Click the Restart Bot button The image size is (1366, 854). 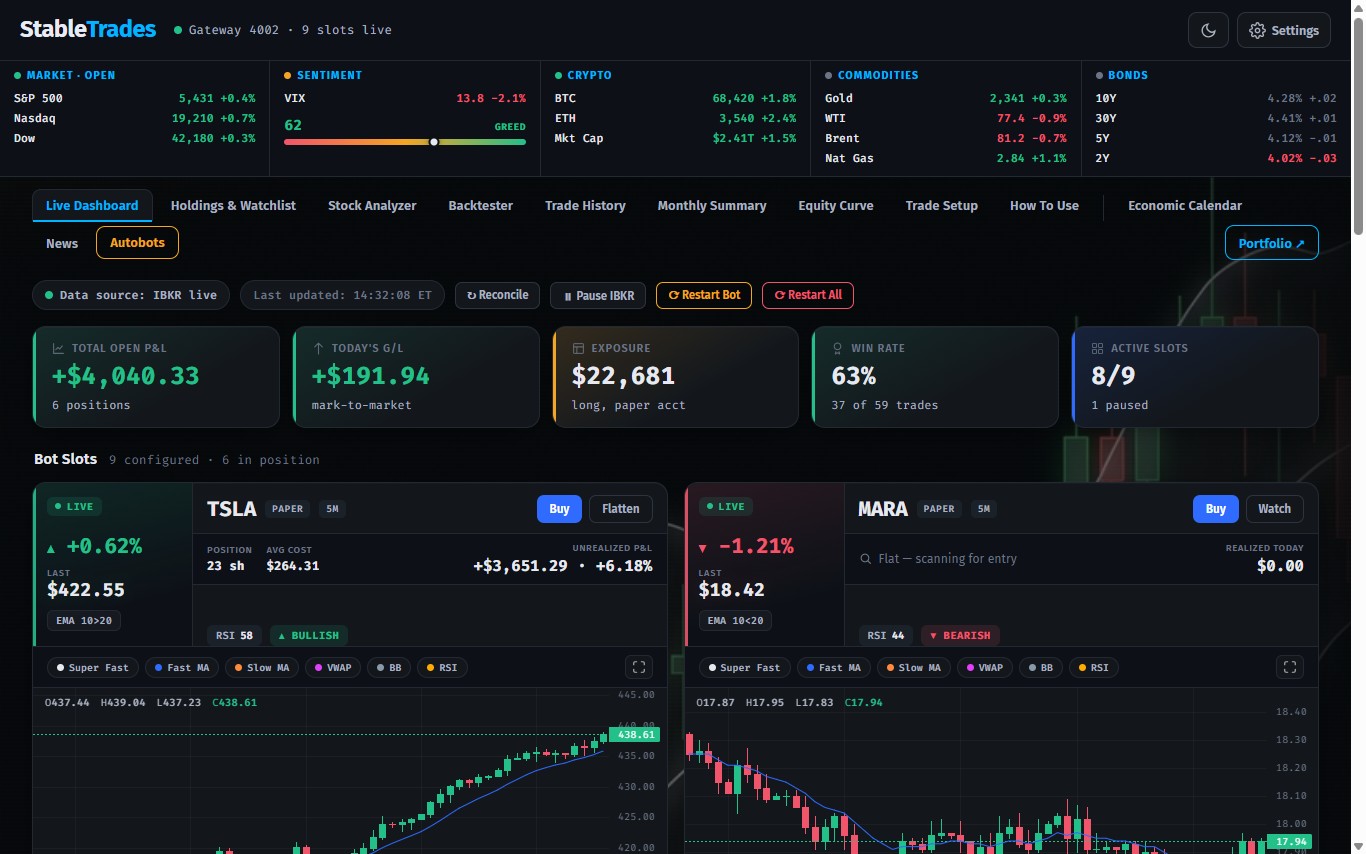point(704,295)
